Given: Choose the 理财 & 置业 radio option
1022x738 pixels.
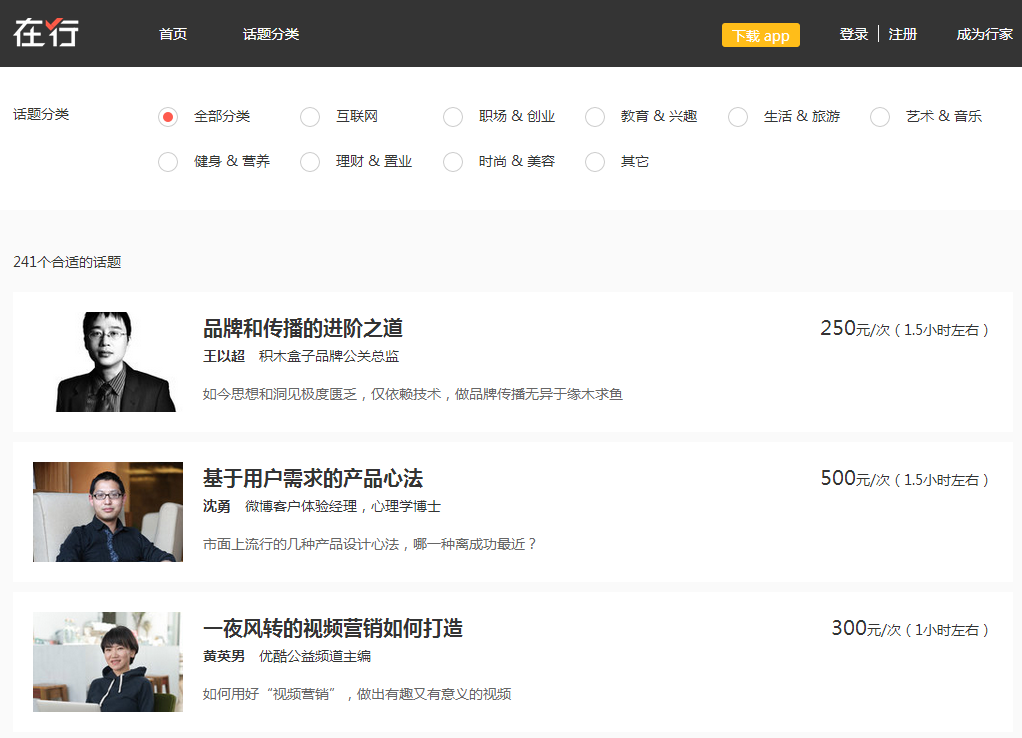Looking at the screenshot, I should [310, 162].
